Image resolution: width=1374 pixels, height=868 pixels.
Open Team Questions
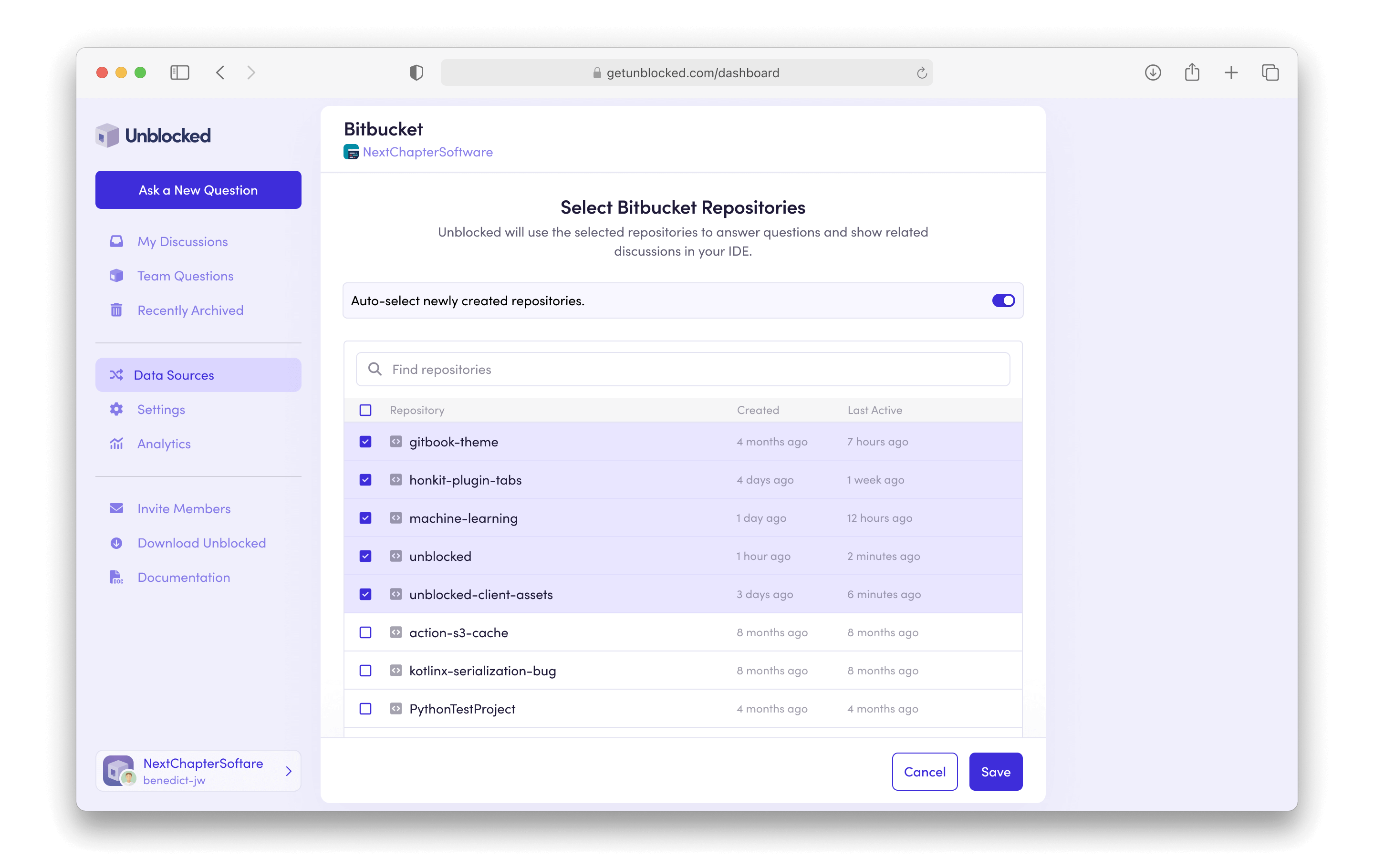click(186, 276)
